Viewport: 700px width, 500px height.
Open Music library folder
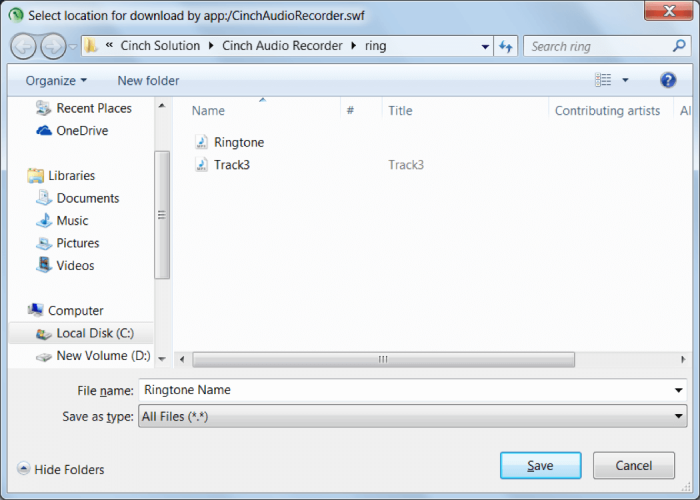pyautogui.click(x=72, y=220)
